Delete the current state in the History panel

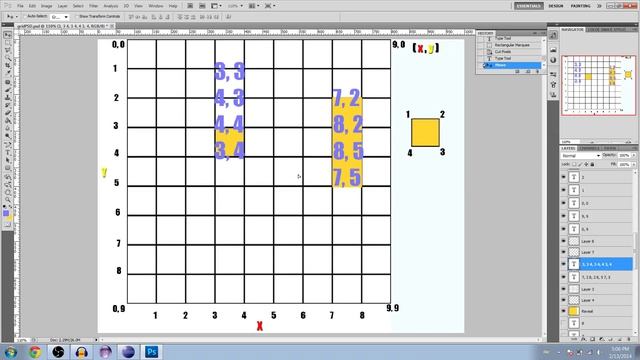point(538,71)
